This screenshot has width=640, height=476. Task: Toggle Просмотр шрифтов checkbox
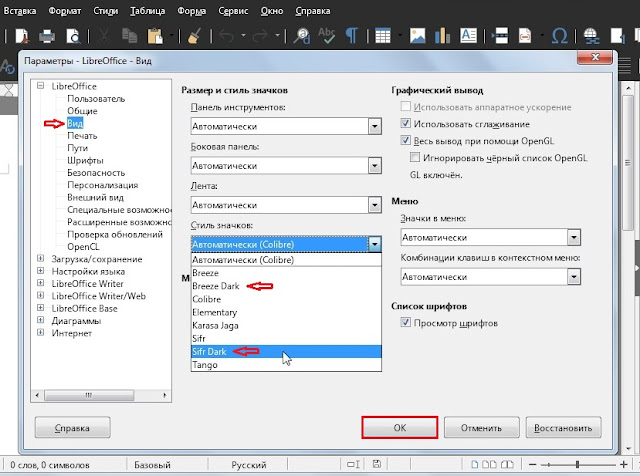coord(405,323)
